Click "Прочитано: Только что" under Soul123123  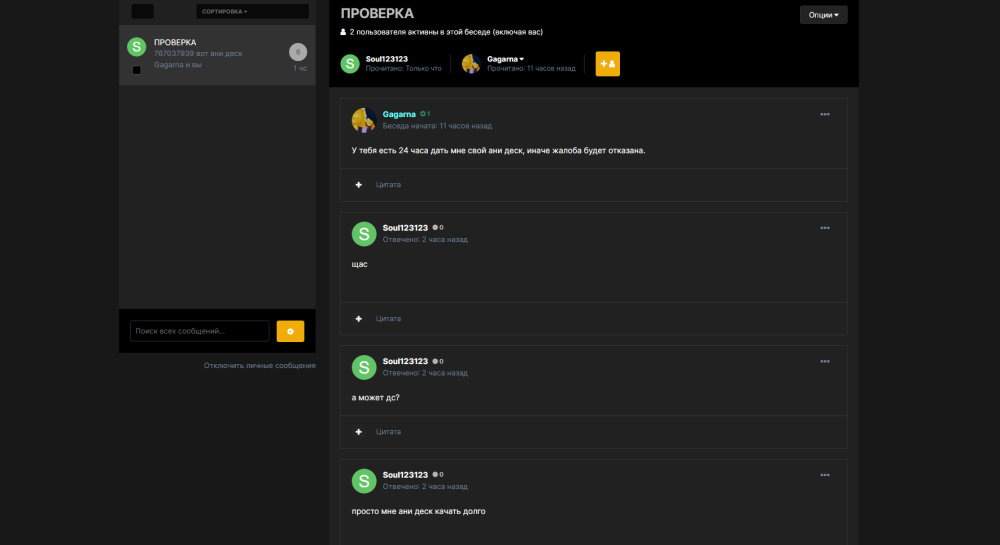click(x=403, y=68)
